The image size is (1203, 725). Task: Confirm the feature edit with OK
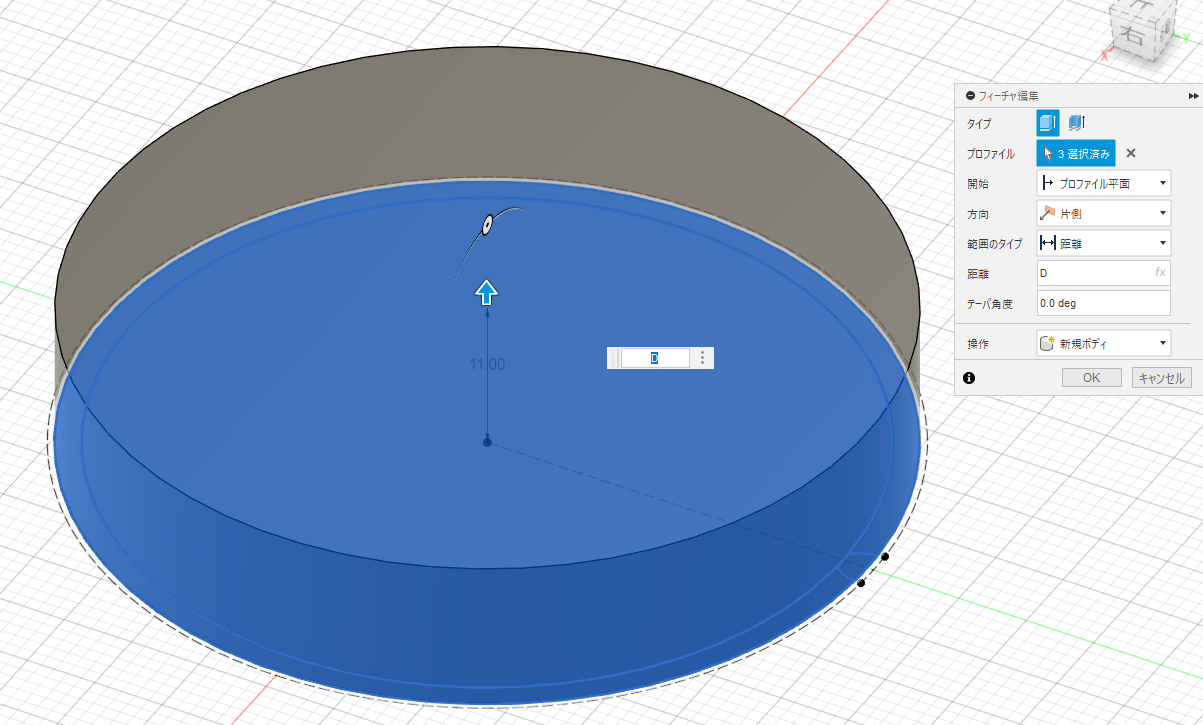[x=1091, y=378]
